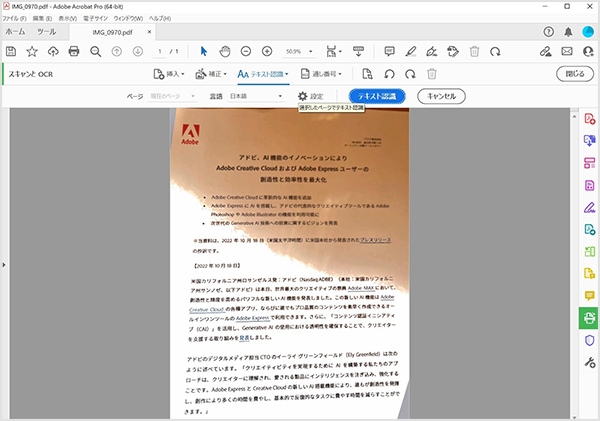Rotate counterclockwise in OCR toolbar
The height and width of the screenshot is (421, 600).
tap(389, 74)
